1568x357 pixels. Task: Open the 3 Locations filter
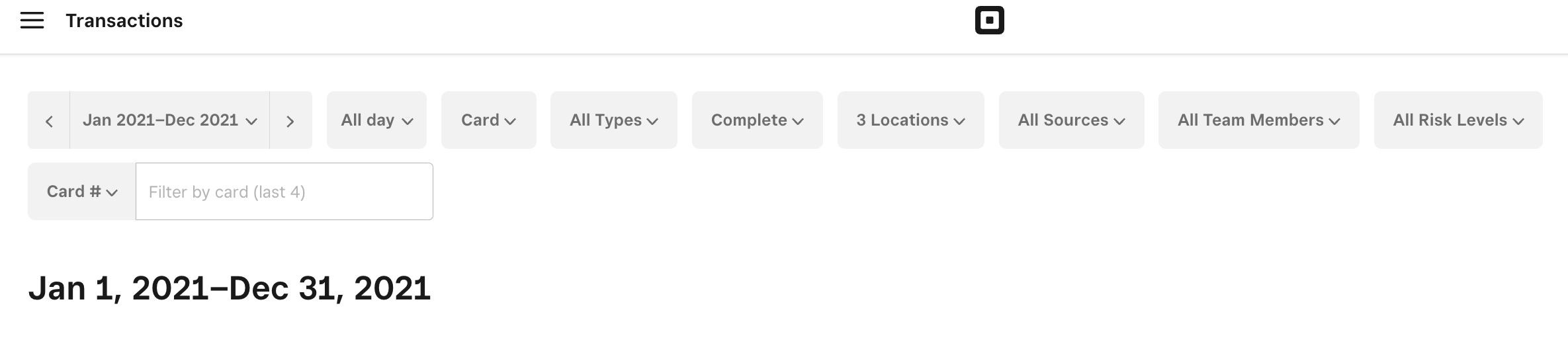pyautogui.click(x=910, y=120)
